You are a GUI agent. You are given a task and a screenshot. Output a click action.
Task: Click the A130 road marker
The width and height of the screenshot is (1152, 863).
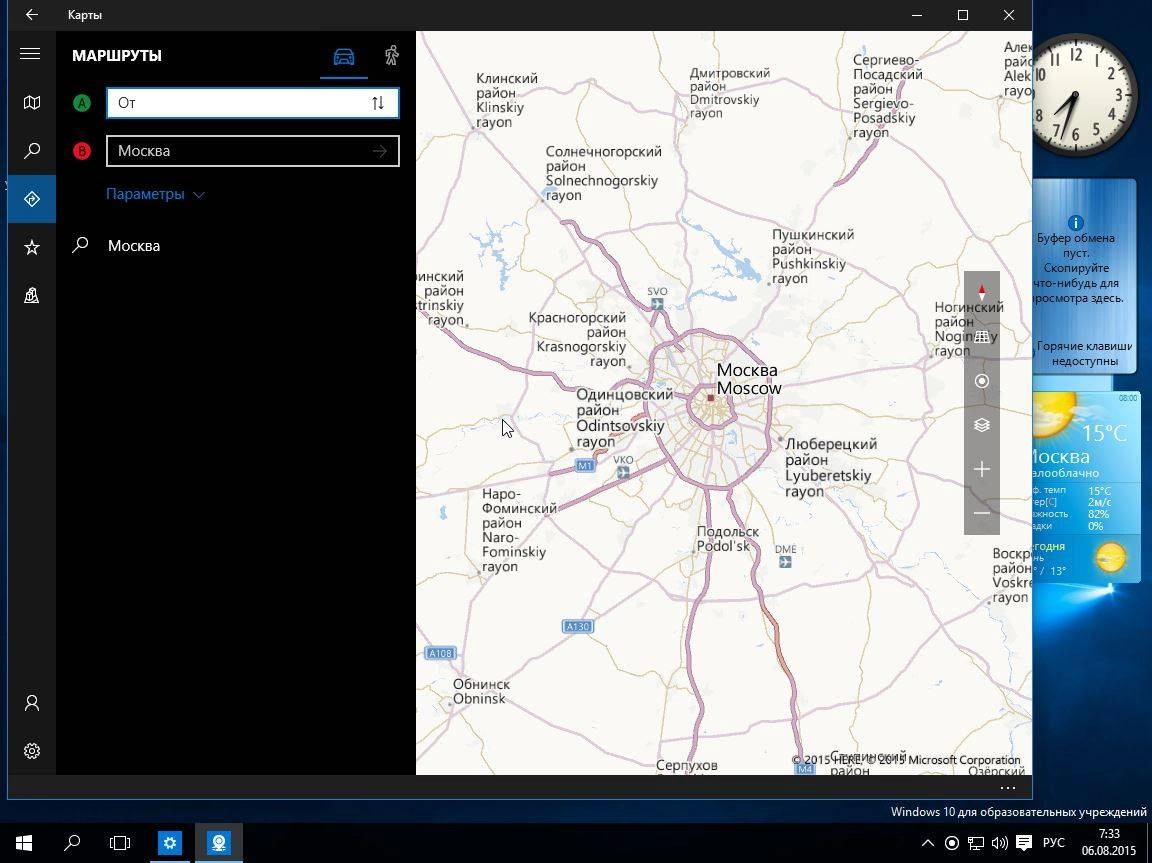click(x=577, y=627)
